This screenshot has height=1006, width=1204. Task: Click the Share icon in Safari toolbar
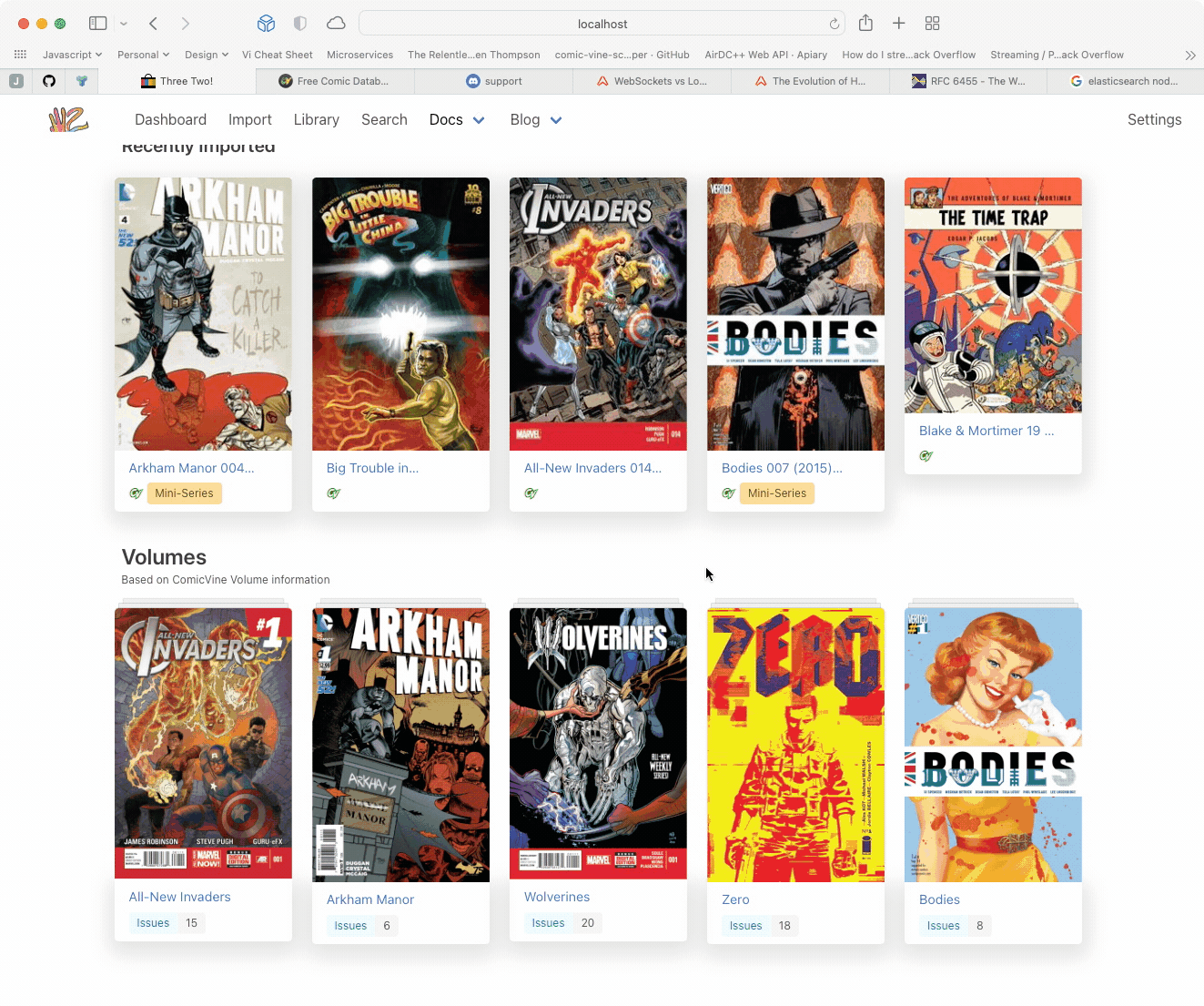865,24
